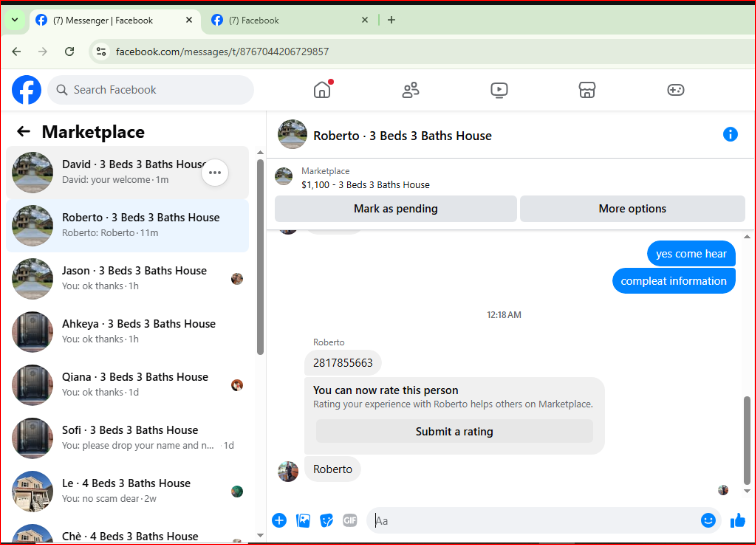The image size is (756, 545).
Task: Open Qiana's conversation
Action: click(x=127, y=385)
